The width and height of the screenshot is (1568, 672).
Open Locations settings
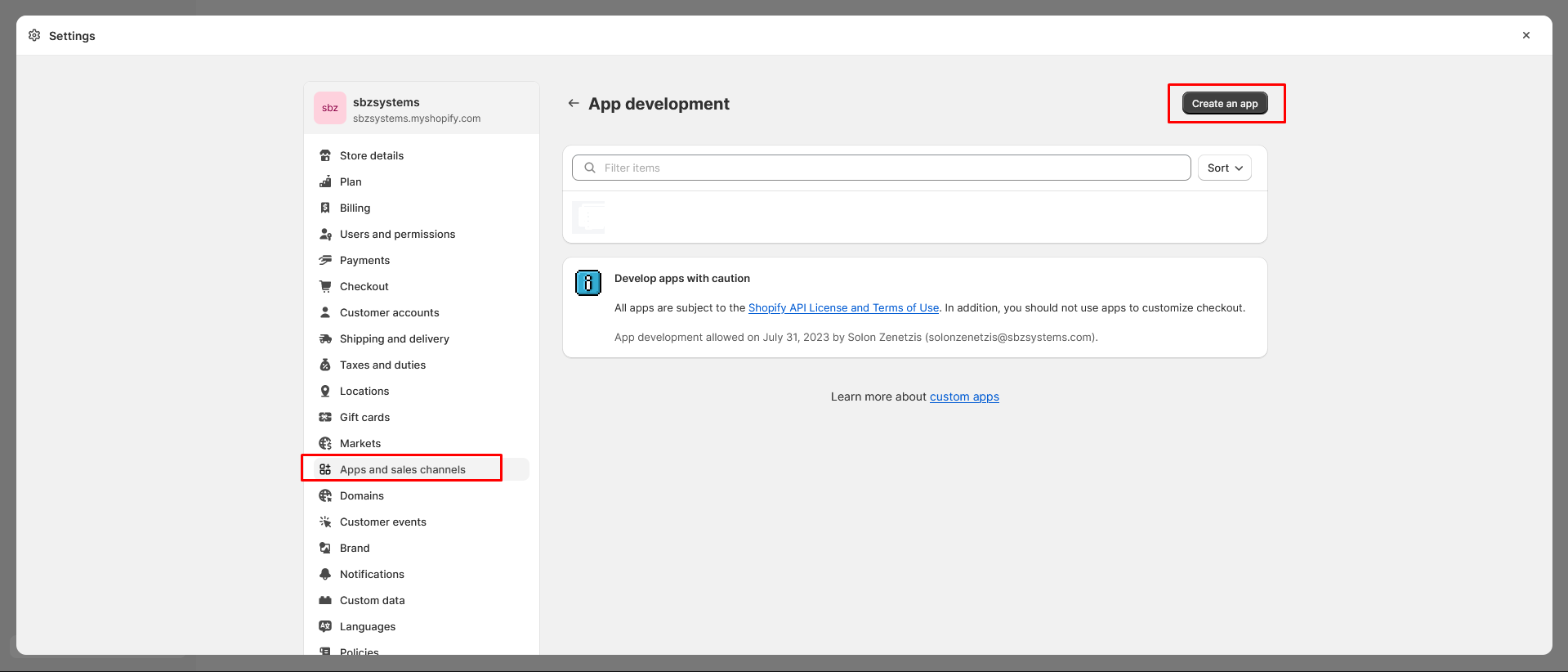422,391
